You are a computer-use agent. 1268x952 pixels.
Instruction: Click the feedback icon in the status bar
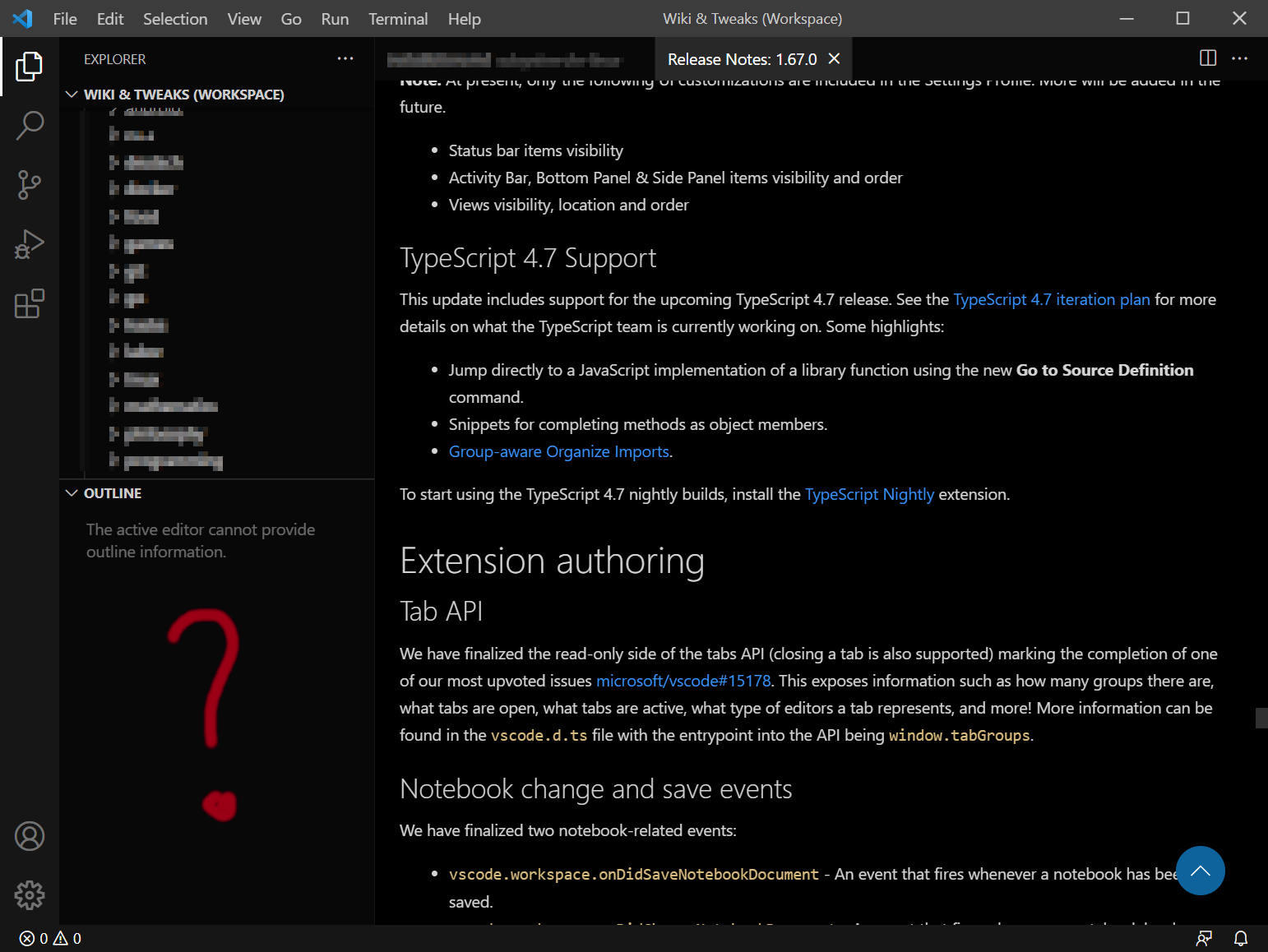tap(1204, 938)
